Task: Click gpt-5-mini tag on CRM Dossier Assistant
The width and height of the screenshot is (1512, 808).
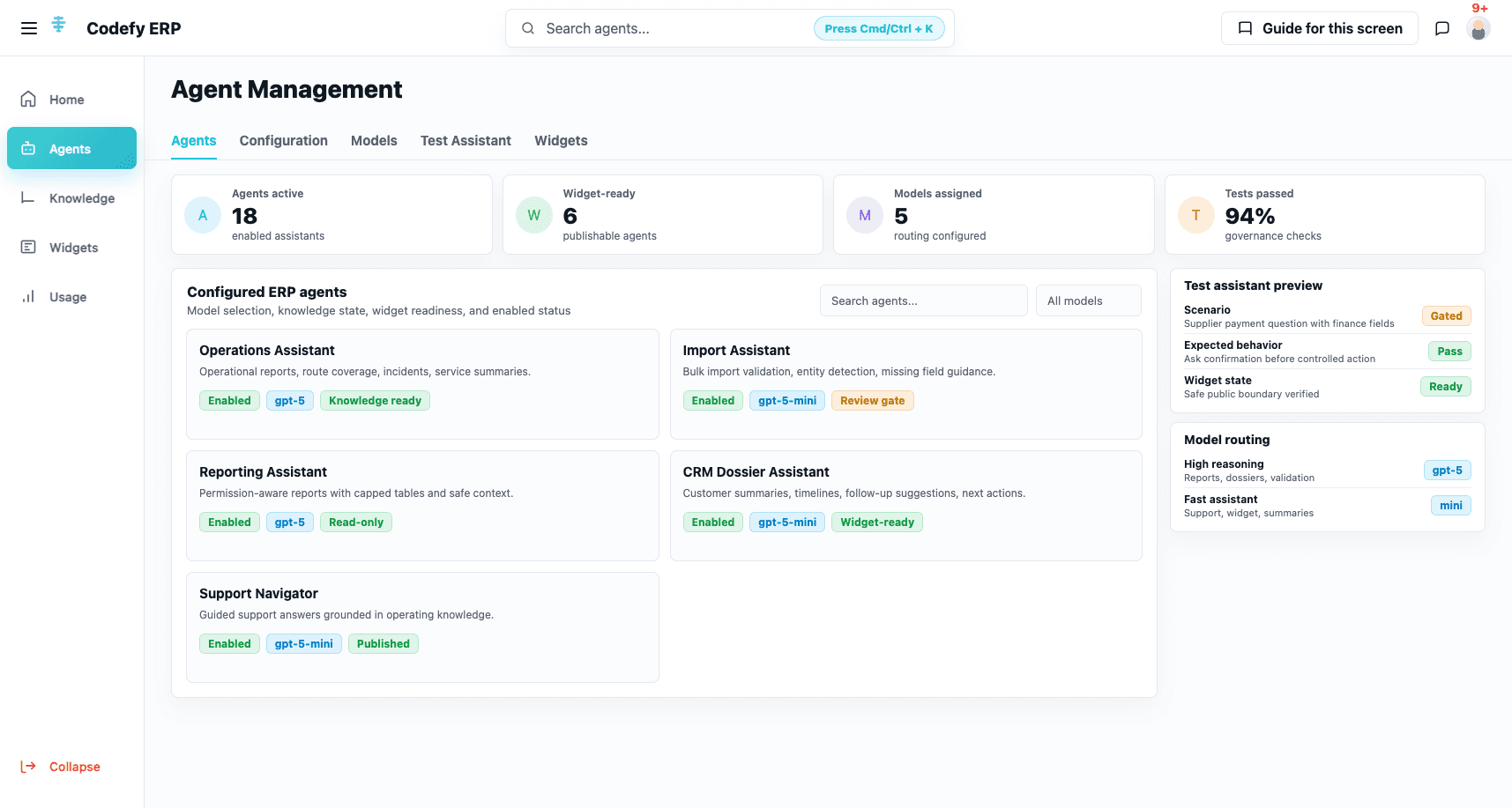Action: pos(787,523)
